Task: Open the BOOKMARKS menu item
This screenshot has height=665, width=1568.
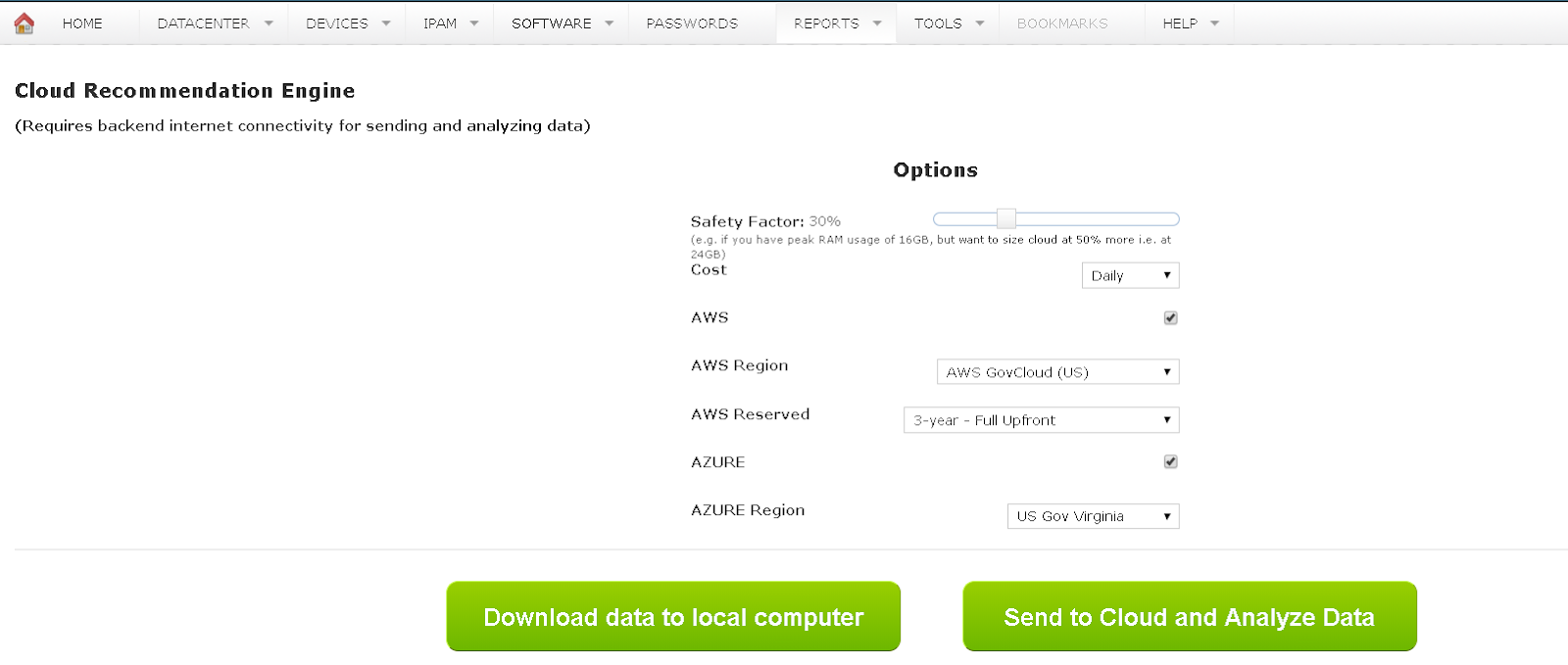Action: click(x=1062, y=24)
